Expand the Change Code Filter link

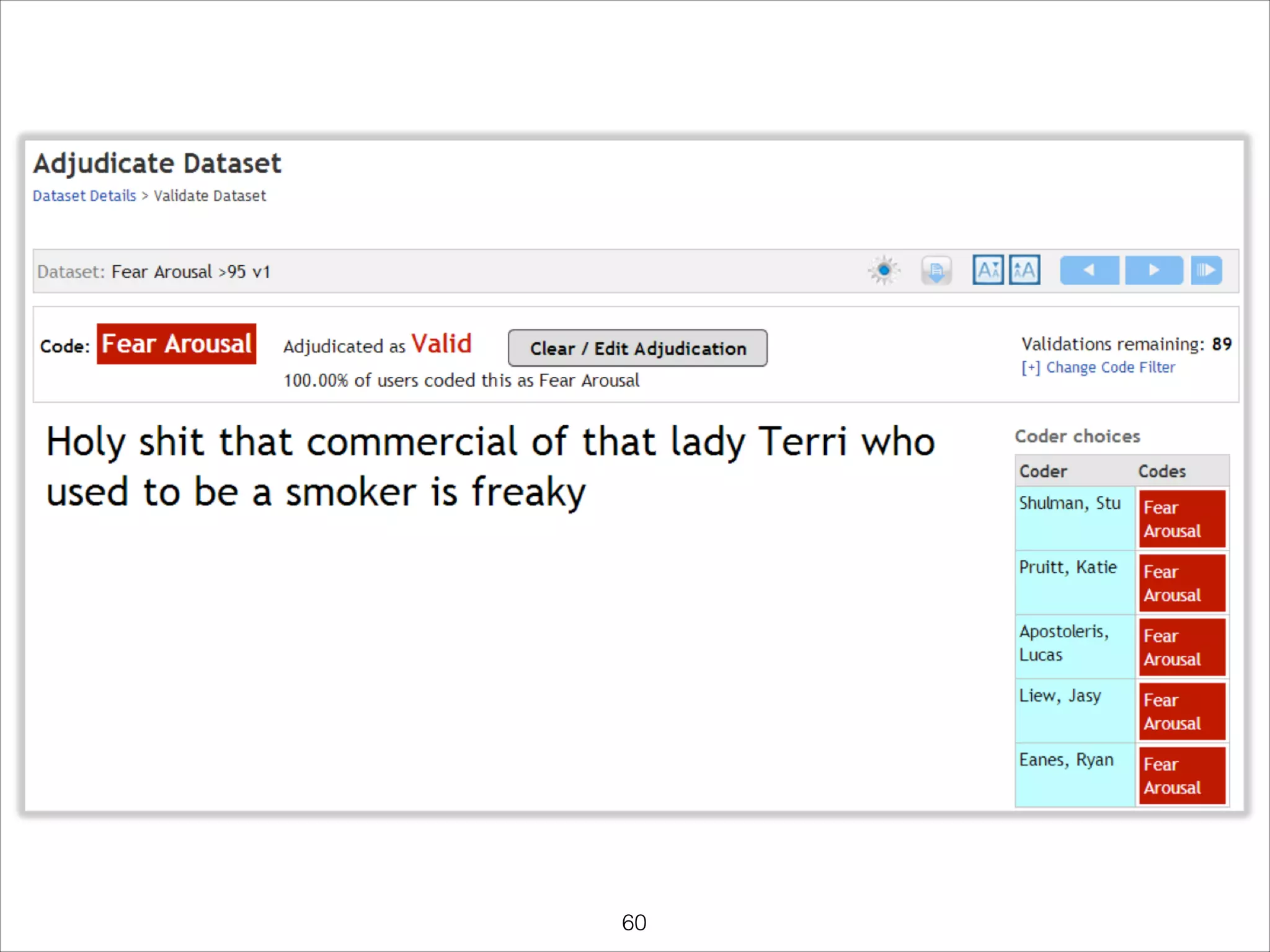point(1098,368)
